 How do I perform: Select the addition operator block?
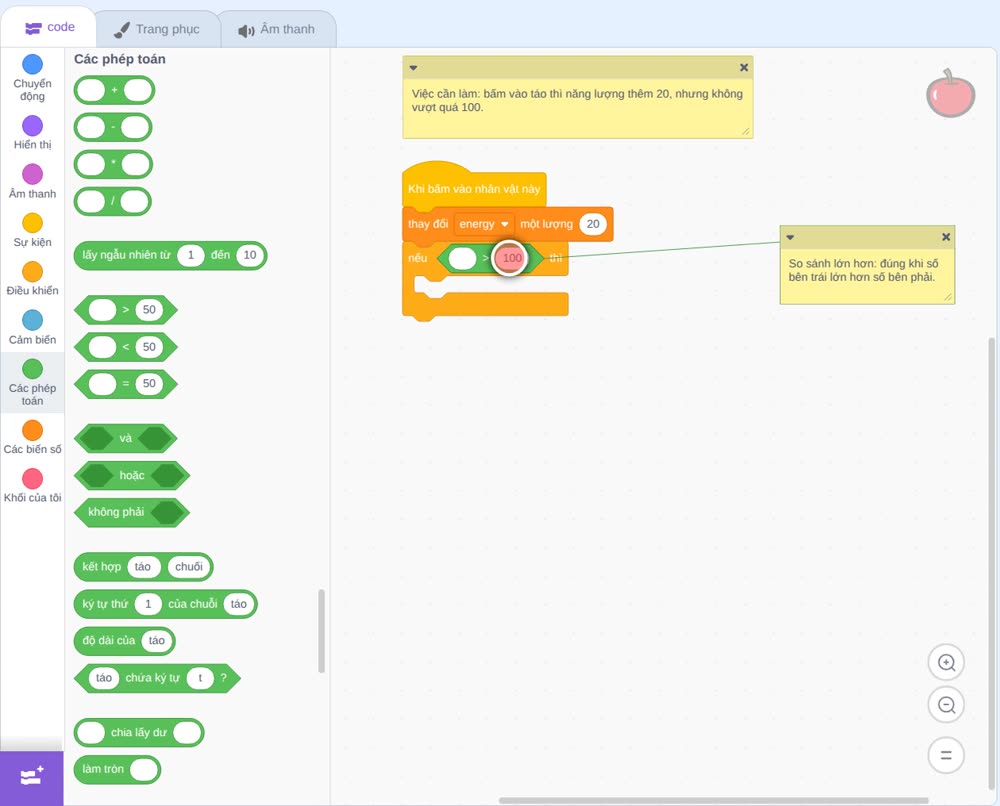[x=114, y=91]
